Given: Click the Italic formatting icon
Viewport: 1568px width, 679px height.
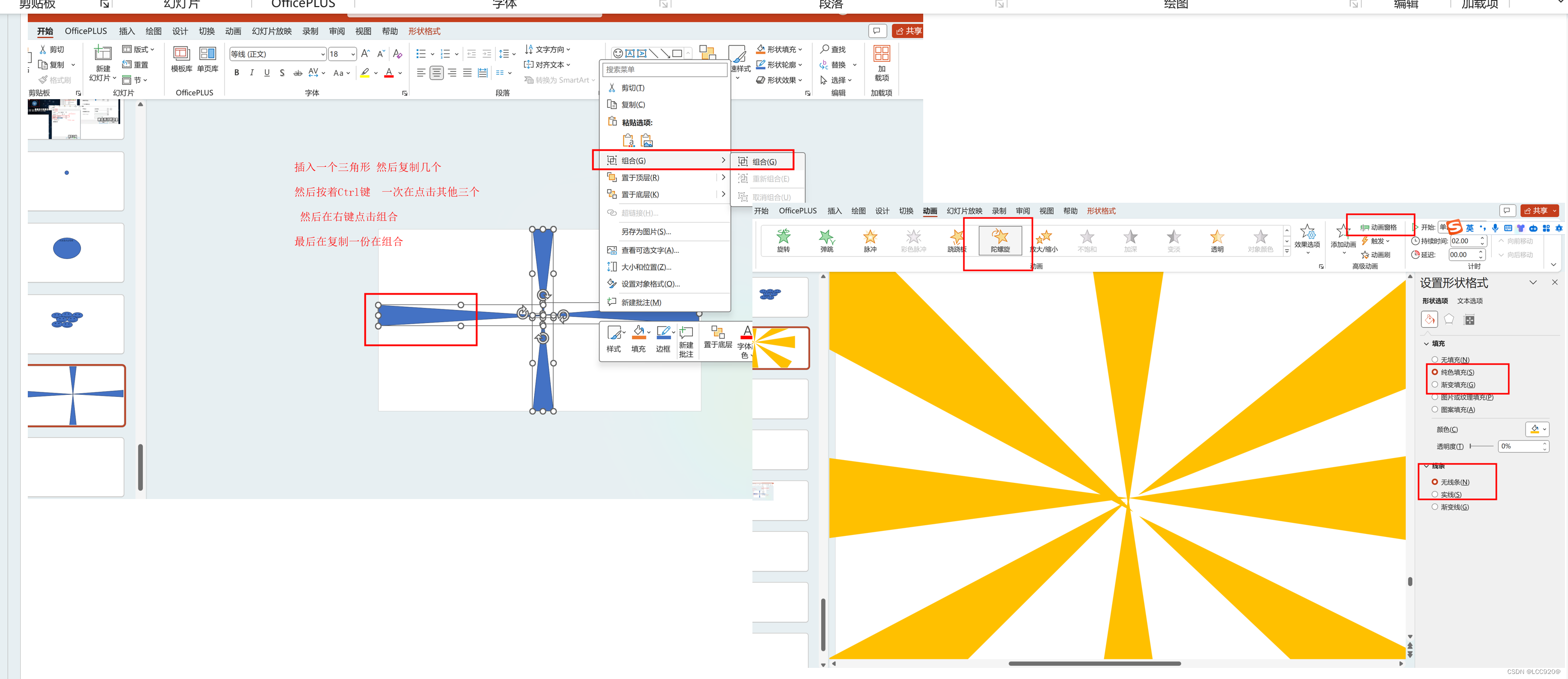Looking at the screenshot, I should [251, 73].
